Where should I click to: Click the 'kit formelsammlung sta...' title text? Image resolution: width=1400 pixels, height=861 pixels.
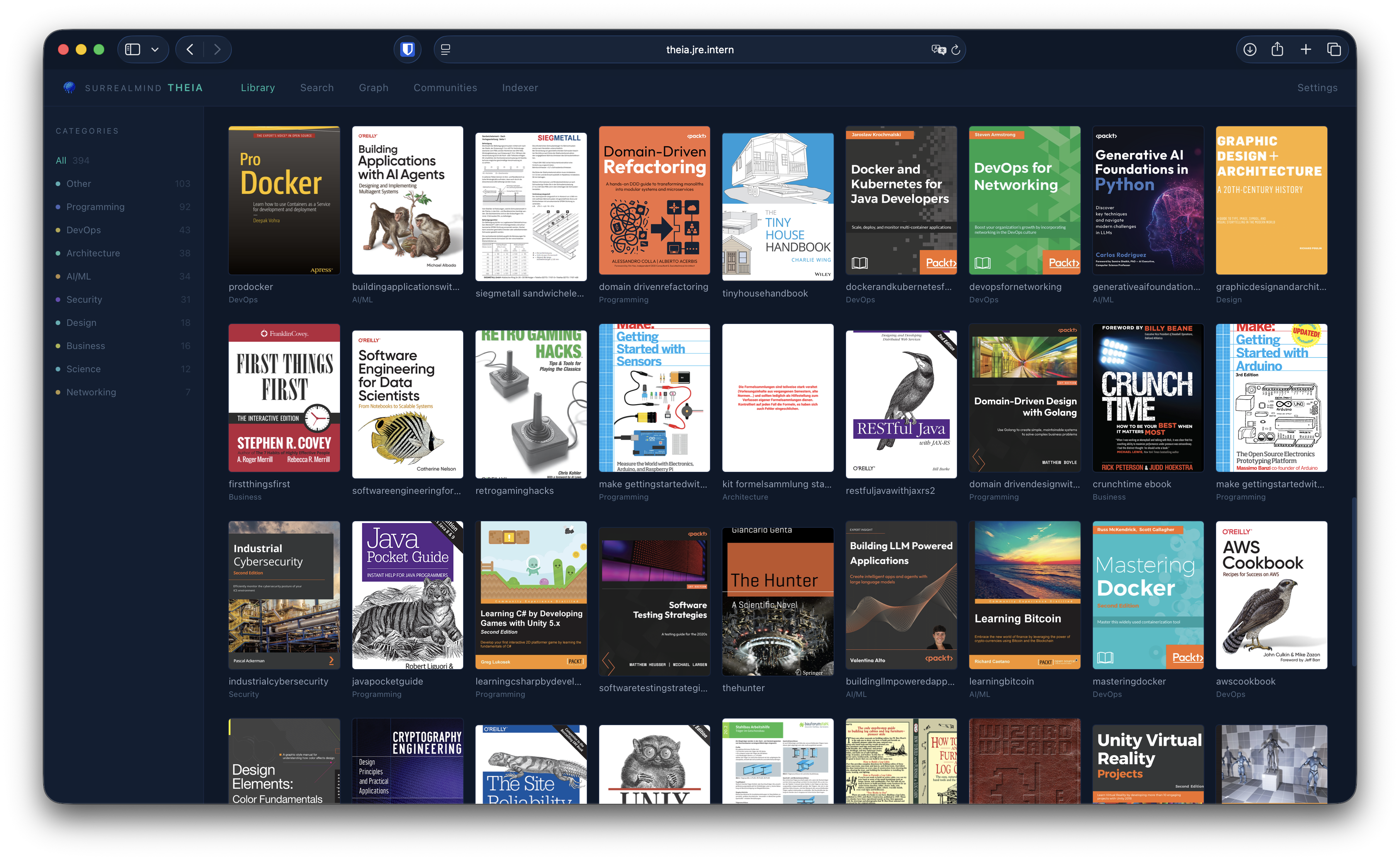pos(776,484)
